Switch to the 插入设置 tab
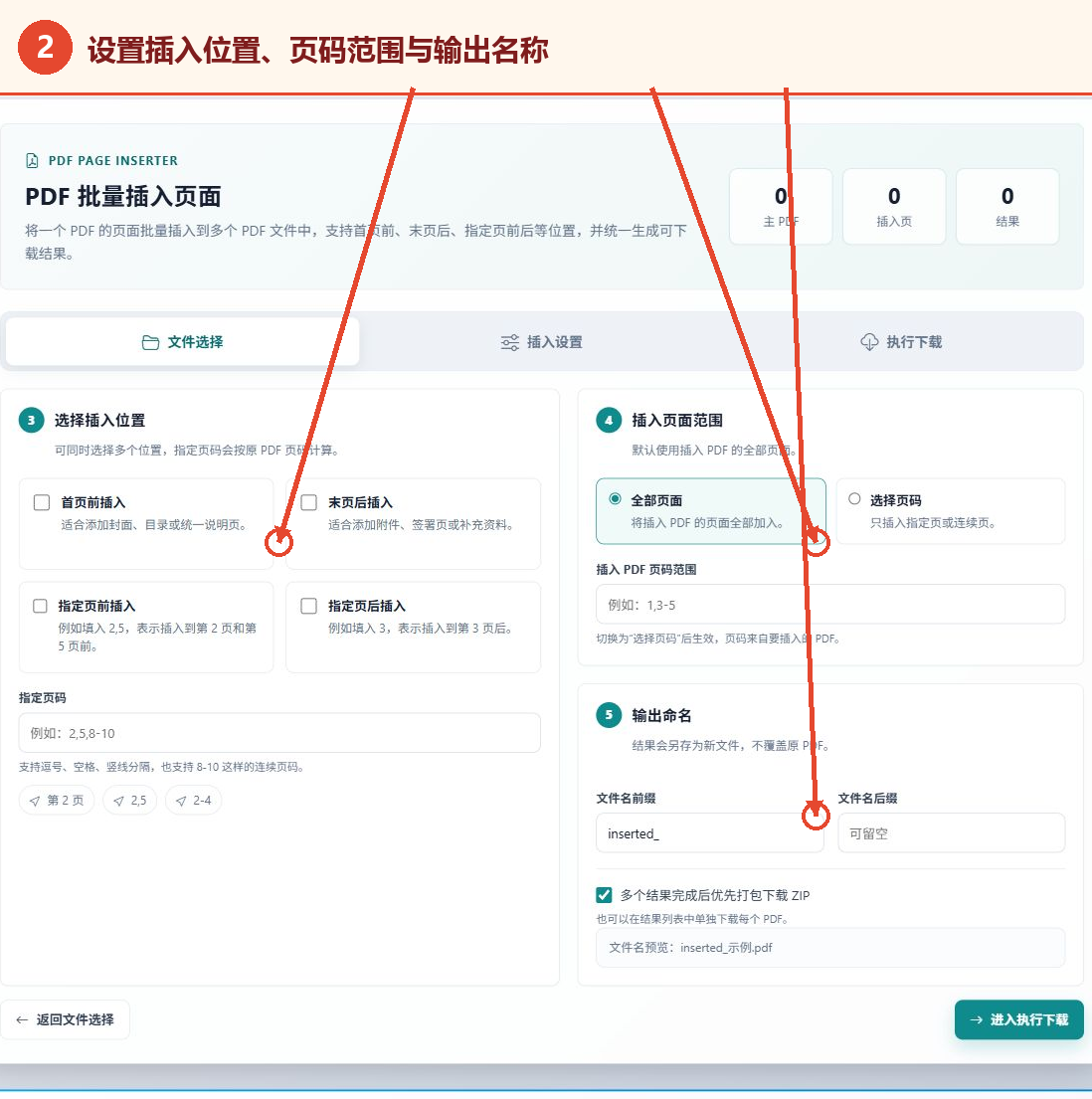The width and height of the screenshot is (1092, 1099). (542, 342)
